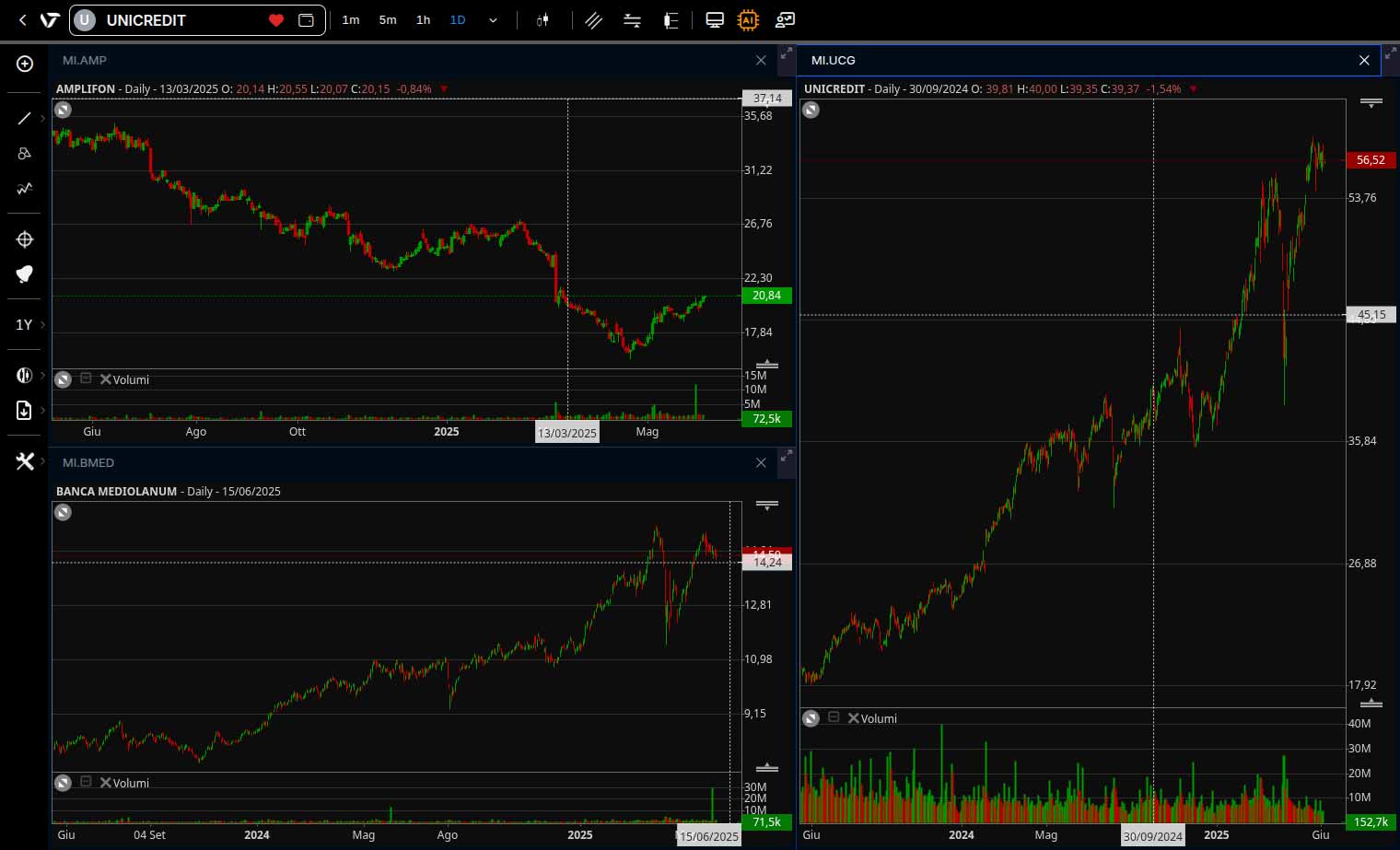
Task: Open Banca Mediolanum volume pane round settings
Action: point(63,783)
